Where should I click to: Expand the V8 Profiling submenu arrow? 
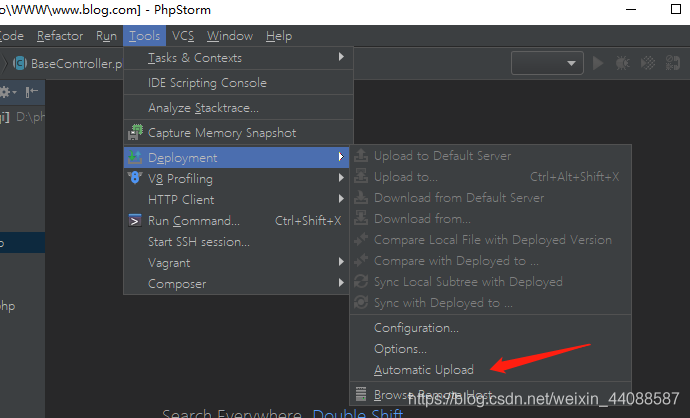click(341, 178)
